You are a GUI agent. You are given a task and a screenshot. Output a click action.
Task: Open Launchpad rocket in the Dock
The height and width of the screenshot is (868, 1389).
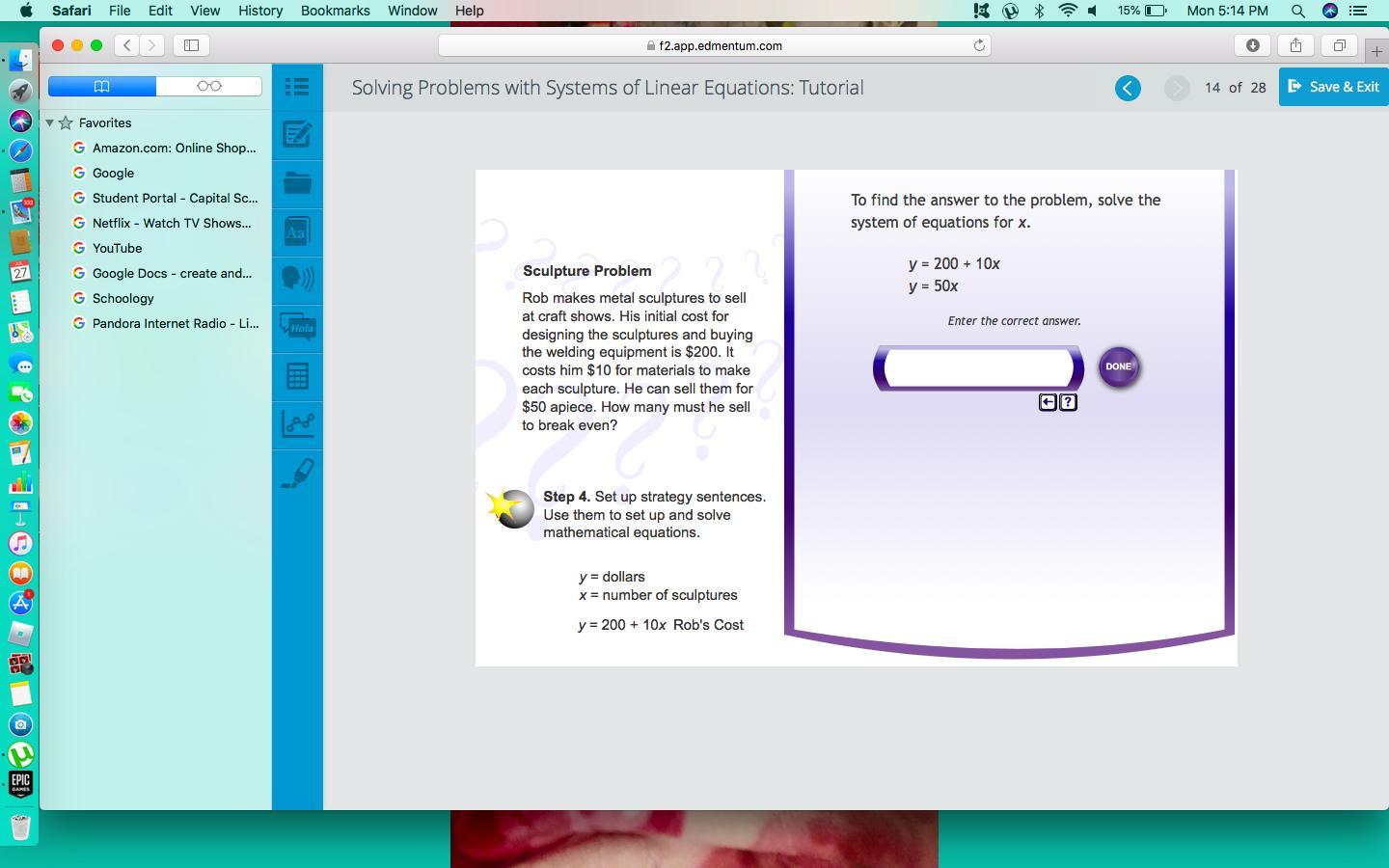point(20,91)
